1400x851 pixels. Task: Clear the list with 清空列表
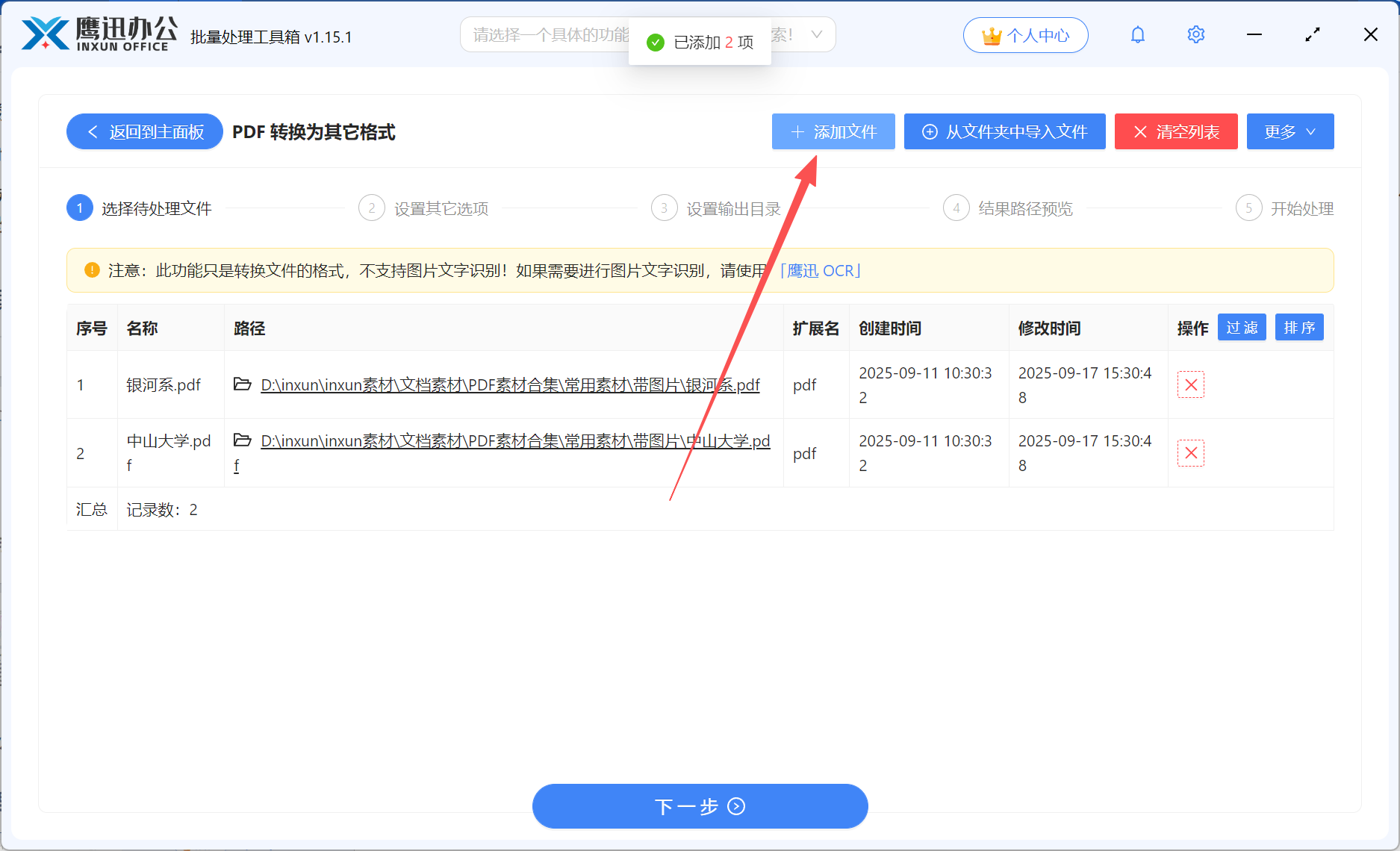coord(1176,131)
